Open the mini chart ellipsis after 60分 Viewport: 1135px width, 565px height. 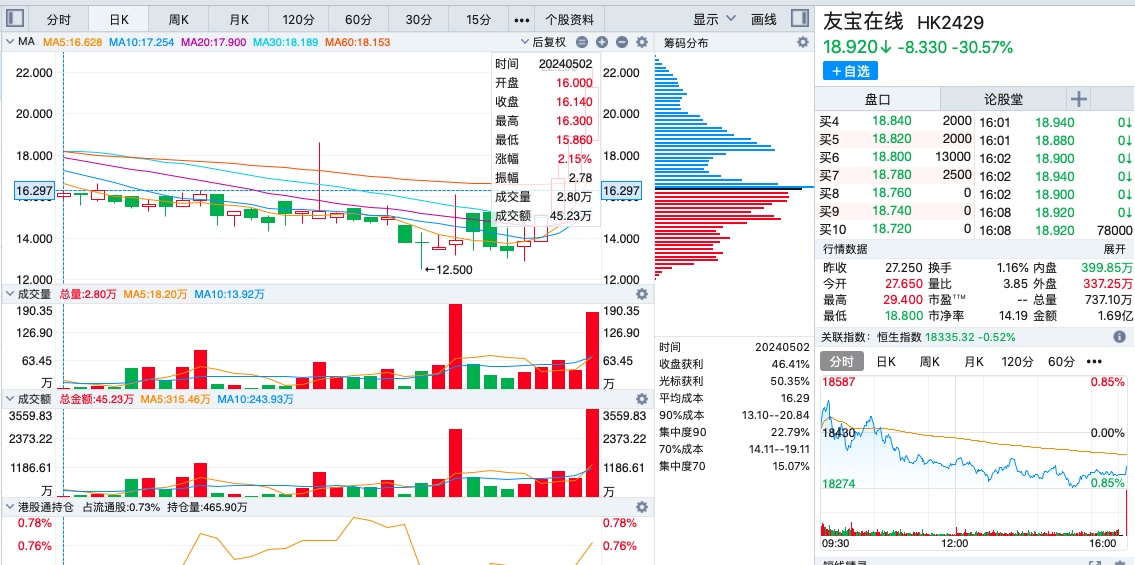(1094, 362)
